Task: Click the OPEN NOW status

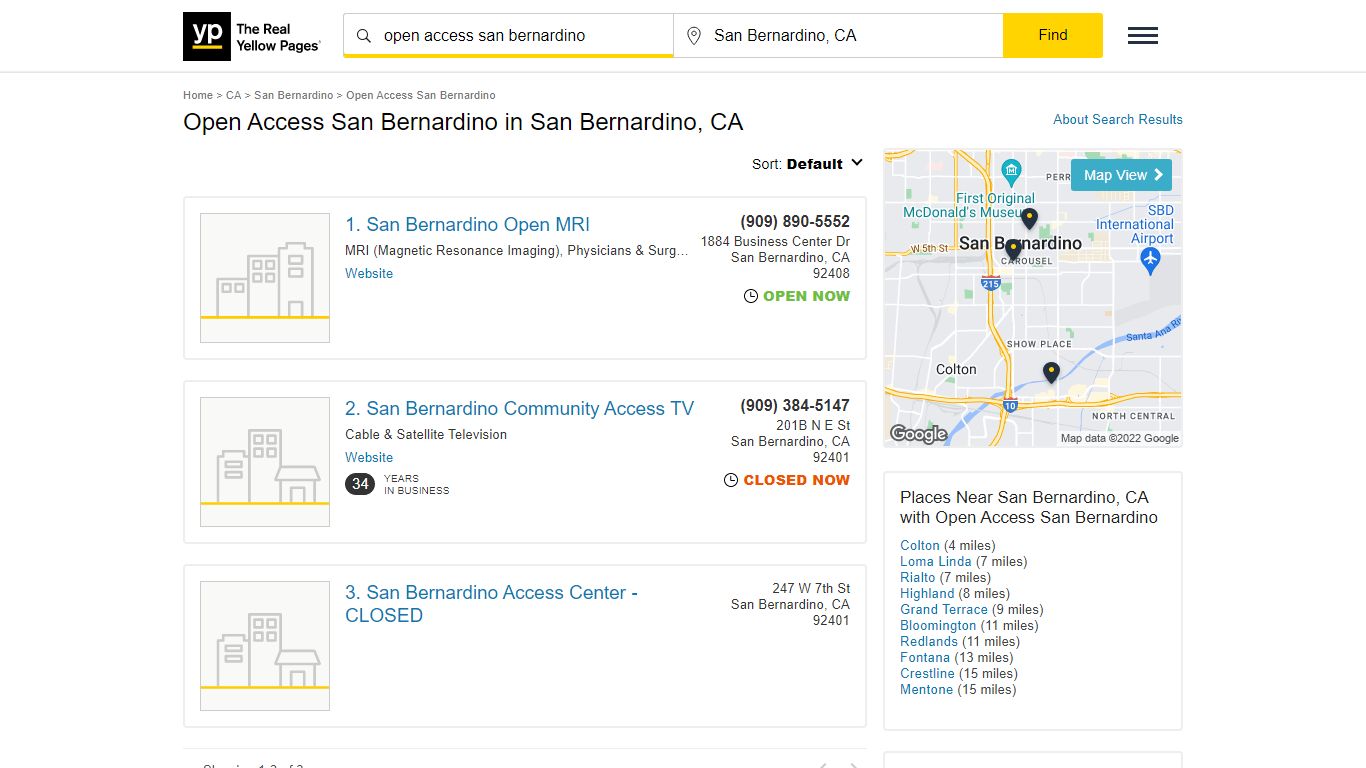Action: coord(797,296)
